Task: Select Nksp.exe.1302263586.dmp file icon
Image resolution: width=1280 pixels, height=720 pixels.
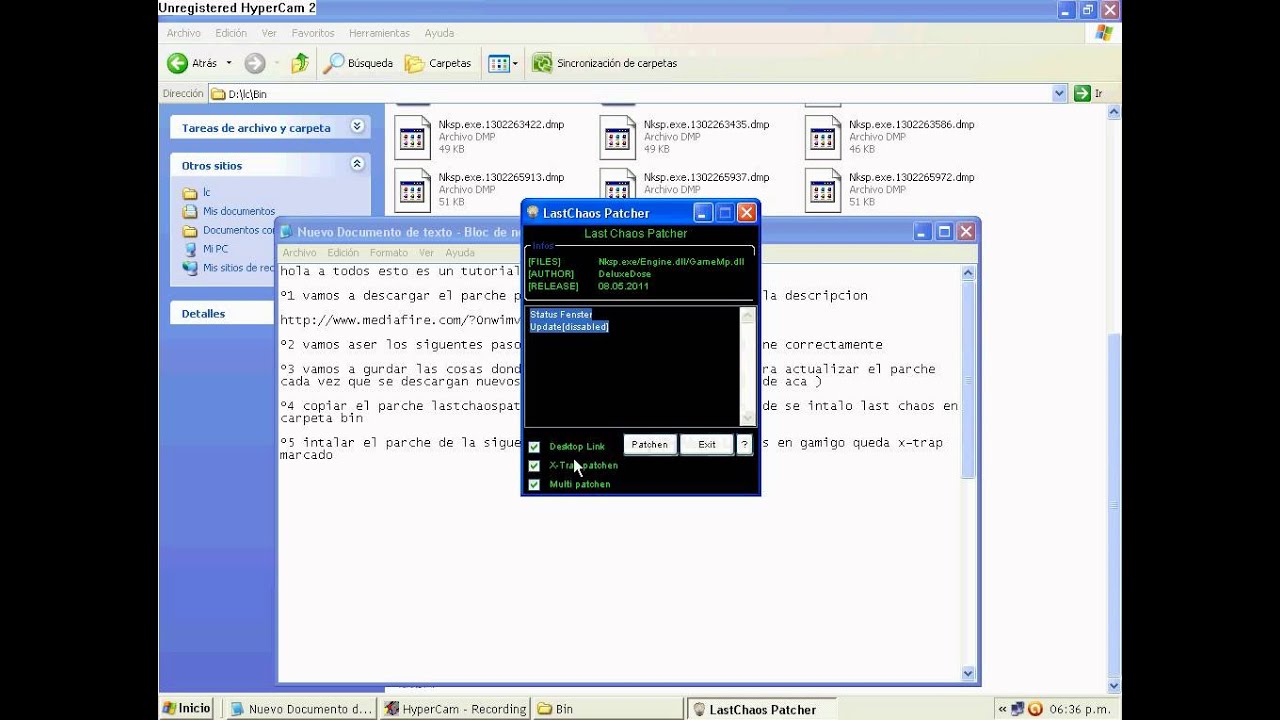Action: point(823,138)
